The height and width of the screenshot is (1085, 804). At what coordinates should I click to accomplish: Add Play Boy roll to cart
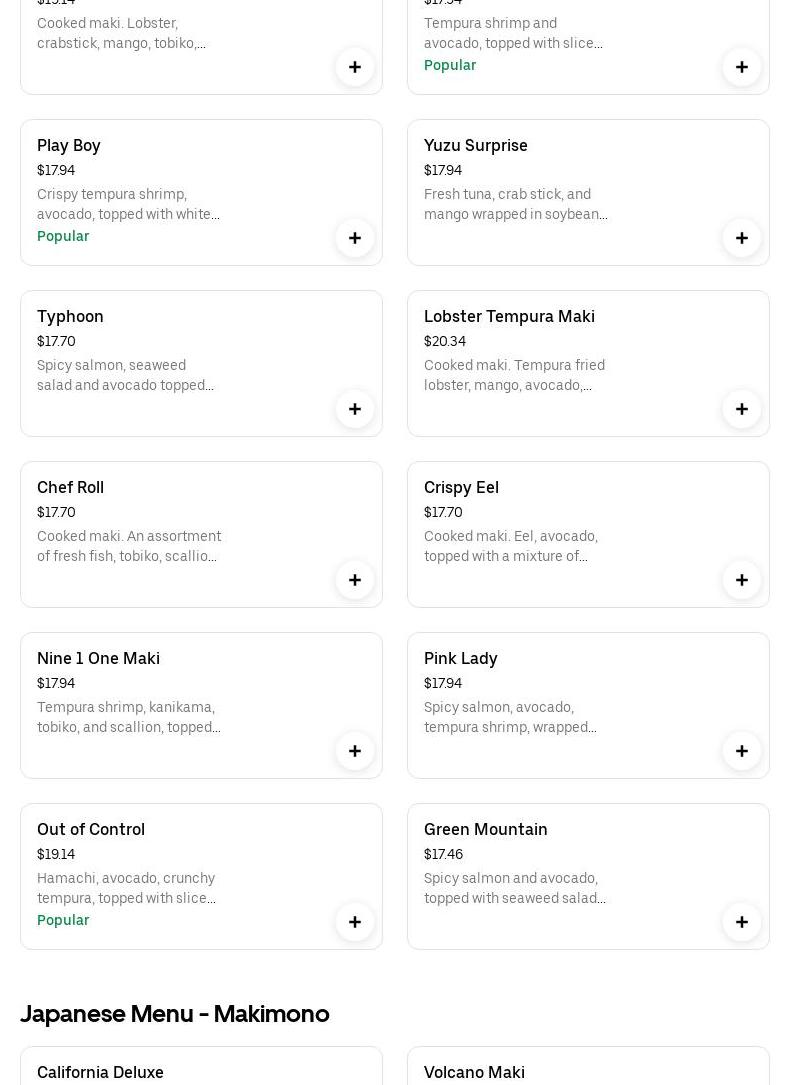[x=355, y=238]
